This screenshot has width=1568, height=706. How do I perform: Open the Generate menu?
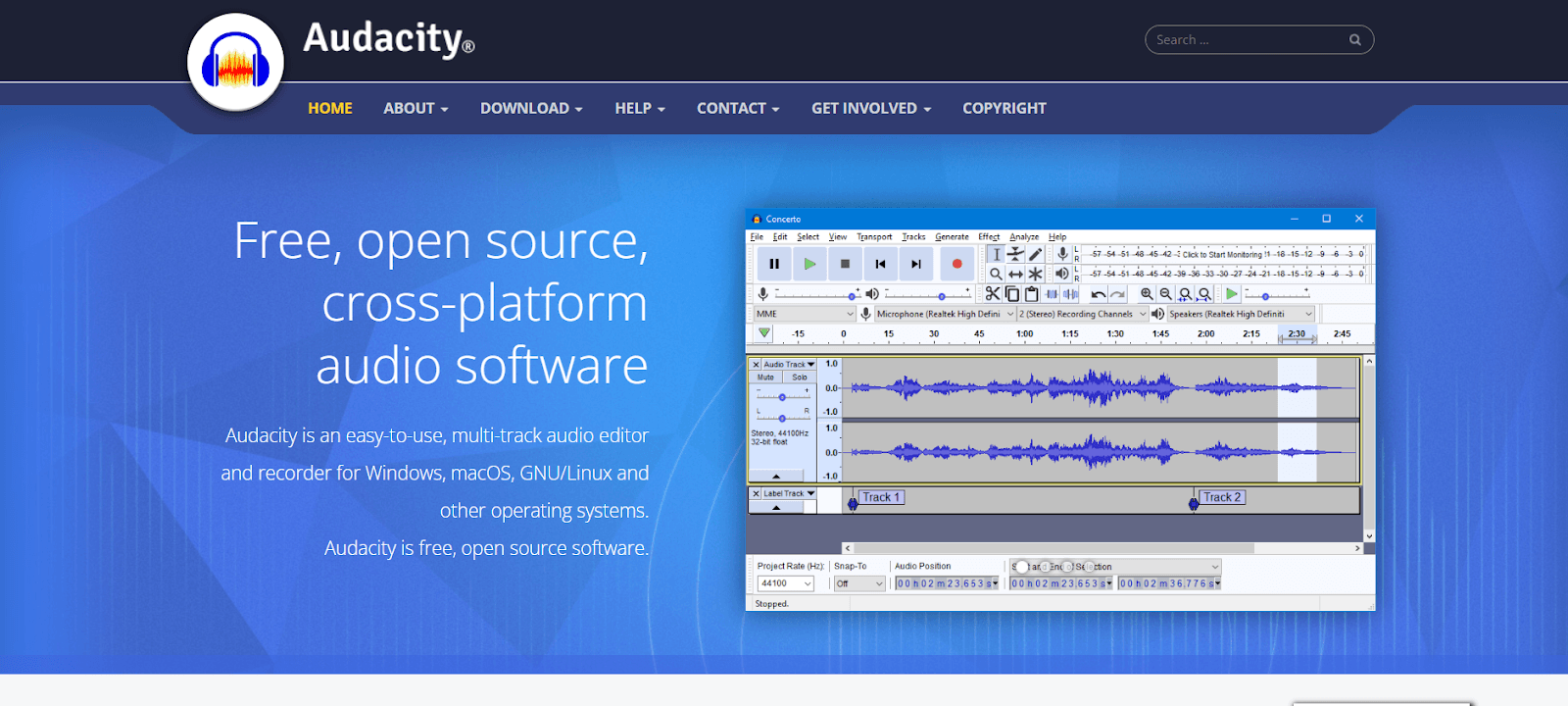pos(952,236)
